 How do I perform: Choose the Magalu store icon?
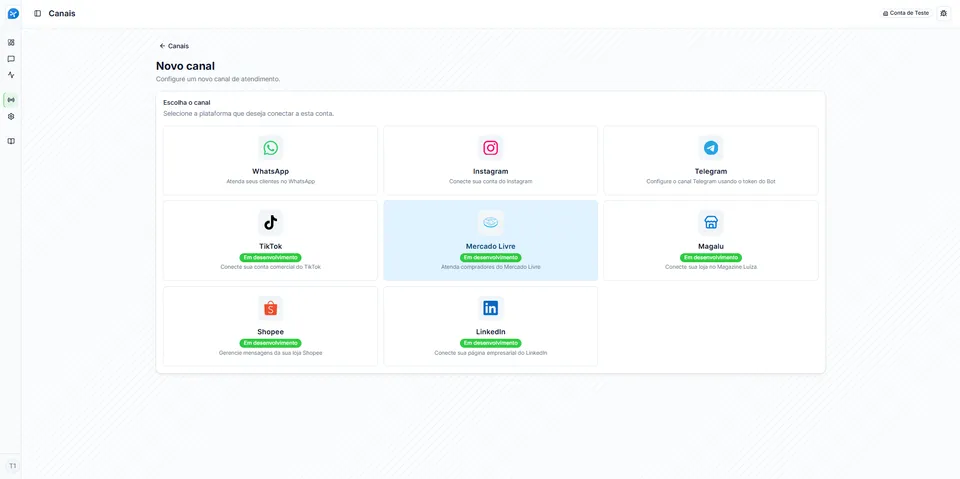click(x=711, y=222)
